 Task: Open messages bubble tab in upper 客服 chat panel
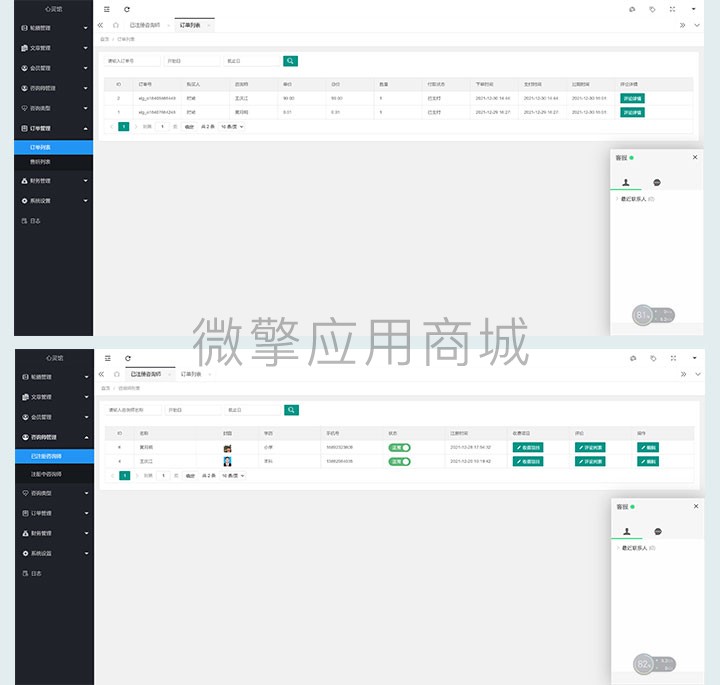coord(657,182)
